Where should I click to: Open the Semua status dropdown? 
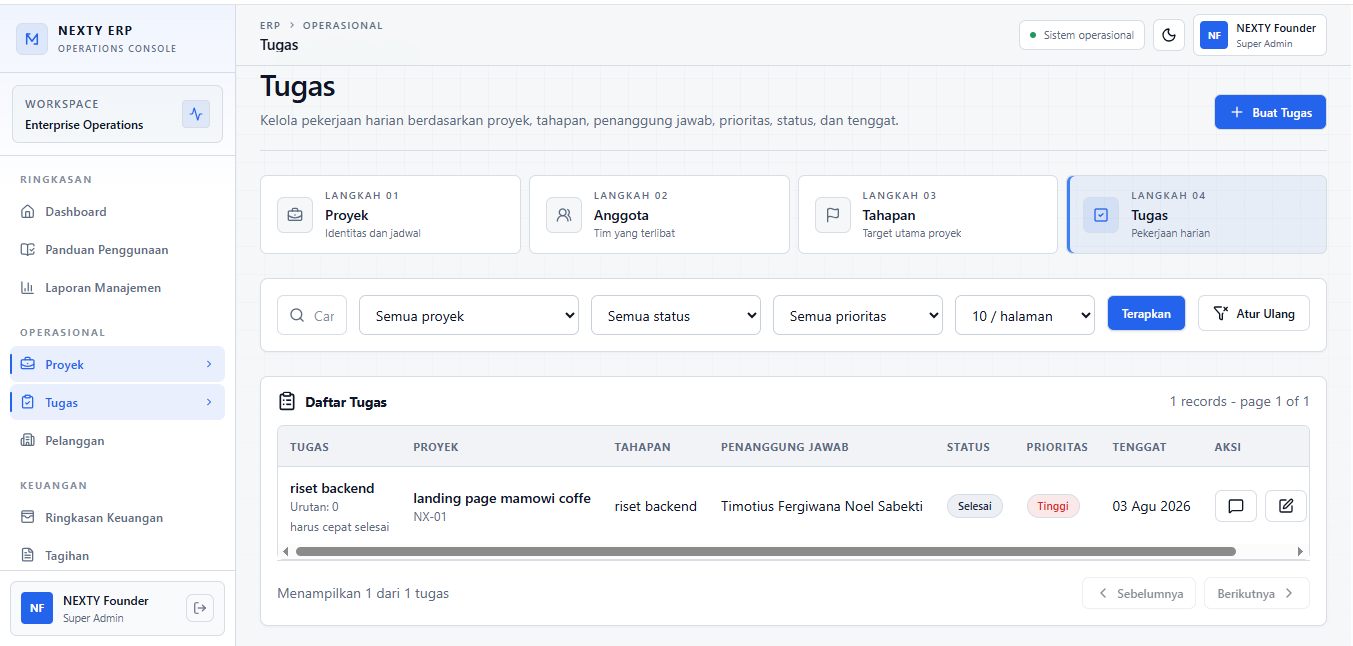pos(676,315)
